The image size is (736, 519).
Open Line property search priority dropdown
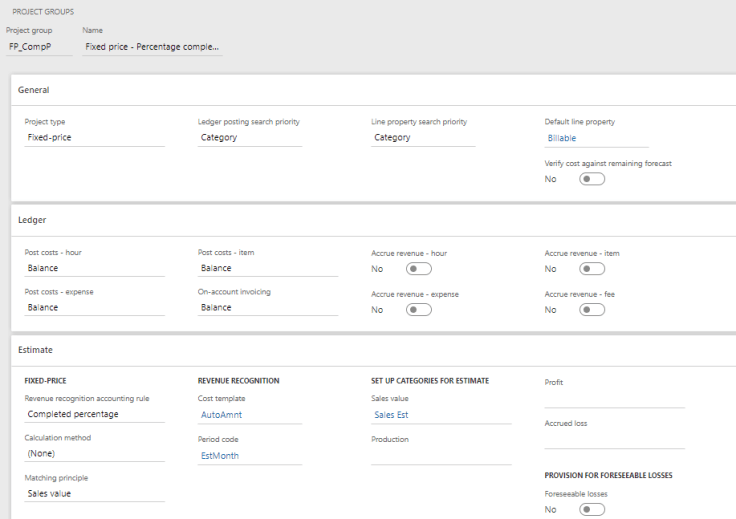pyautogui.click(x=422, y=138)
